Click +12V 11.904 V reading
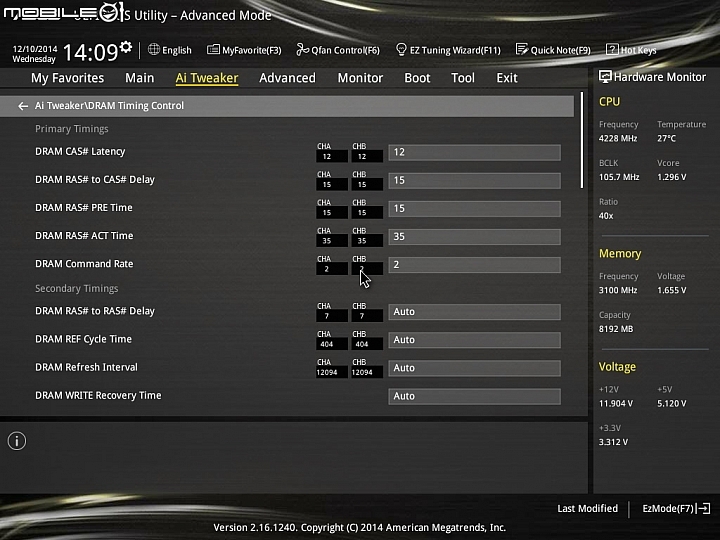720x540 pixels. point(616,404)
